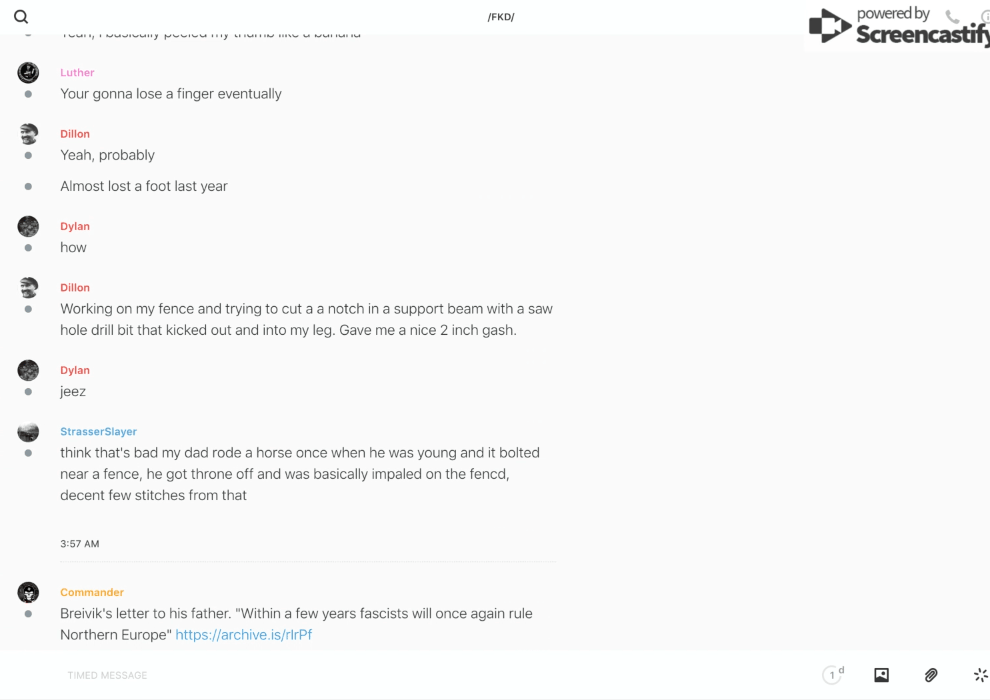Image resolution: width=990 pixels, height=700 pixels.
Task: Attach an image with the picture icon
Action: pos(881,675)
